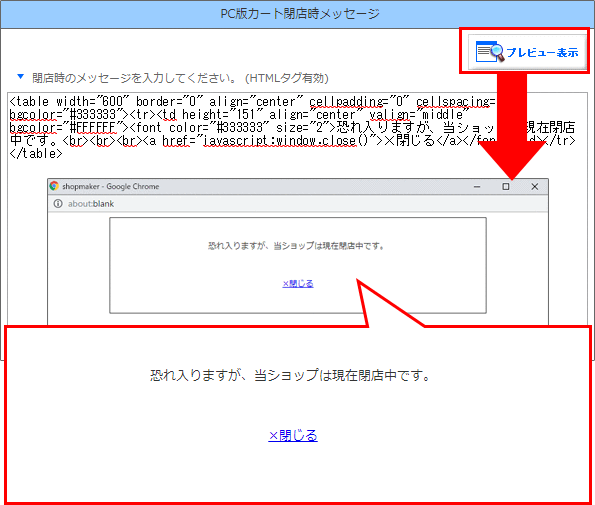
Task: Click the closed-shop message text in popup preview
Action: point(296,246)
